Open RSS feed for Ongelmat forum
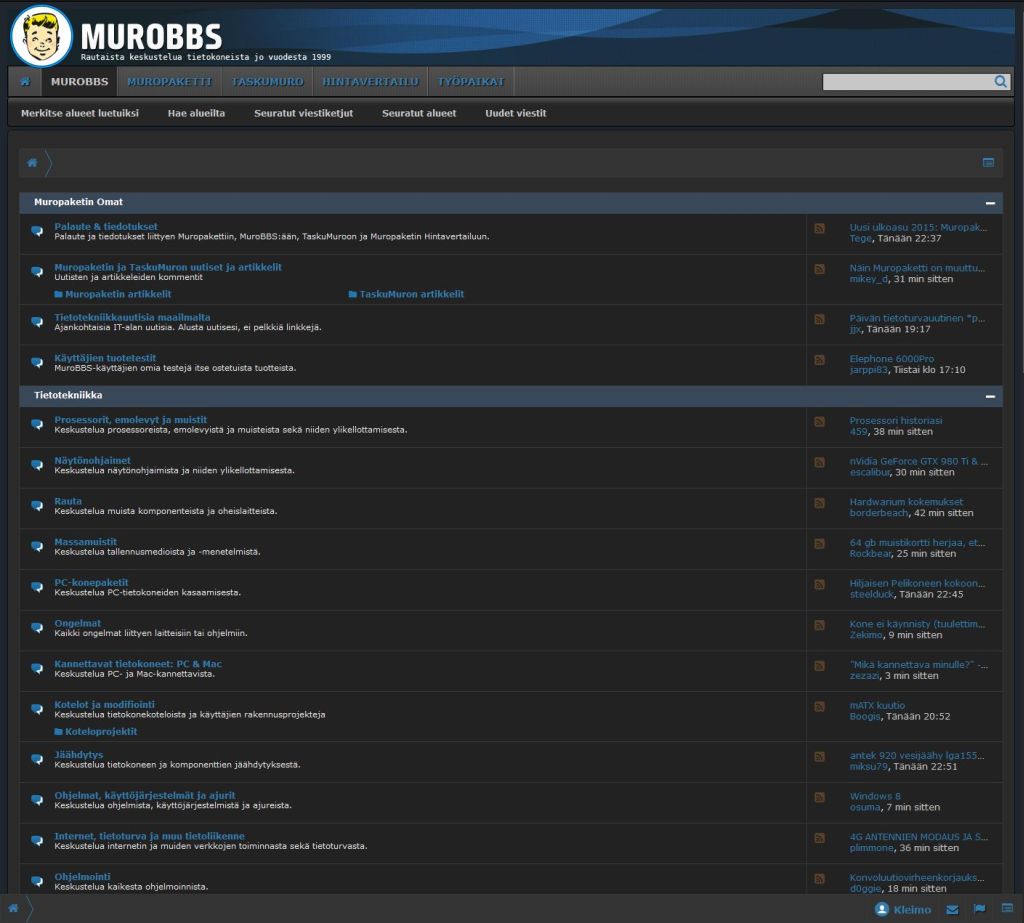This screenshot has height=923, width=1024. pos(819,624)
